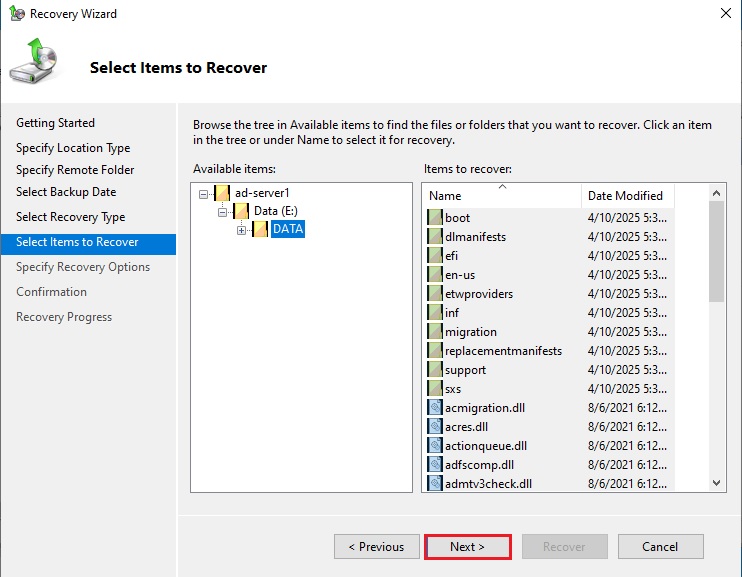Image resolution: width=742 pixels, height=577 pixels.
Task: Sort items by the Name column header
Action: click(500, 196)
